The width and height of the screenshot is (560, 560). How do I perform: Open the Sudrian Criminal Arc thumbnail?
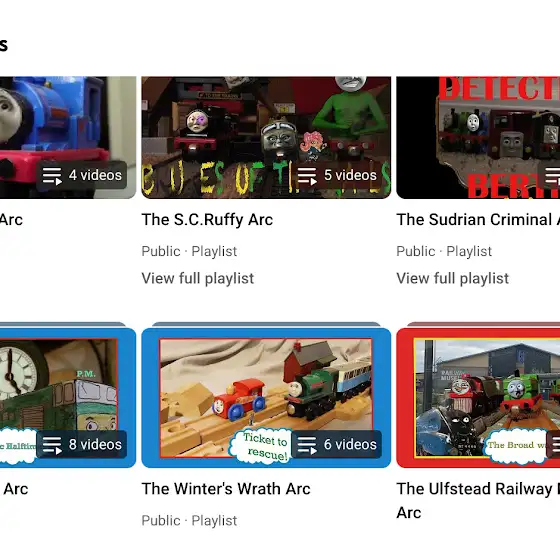coord(478,138)
